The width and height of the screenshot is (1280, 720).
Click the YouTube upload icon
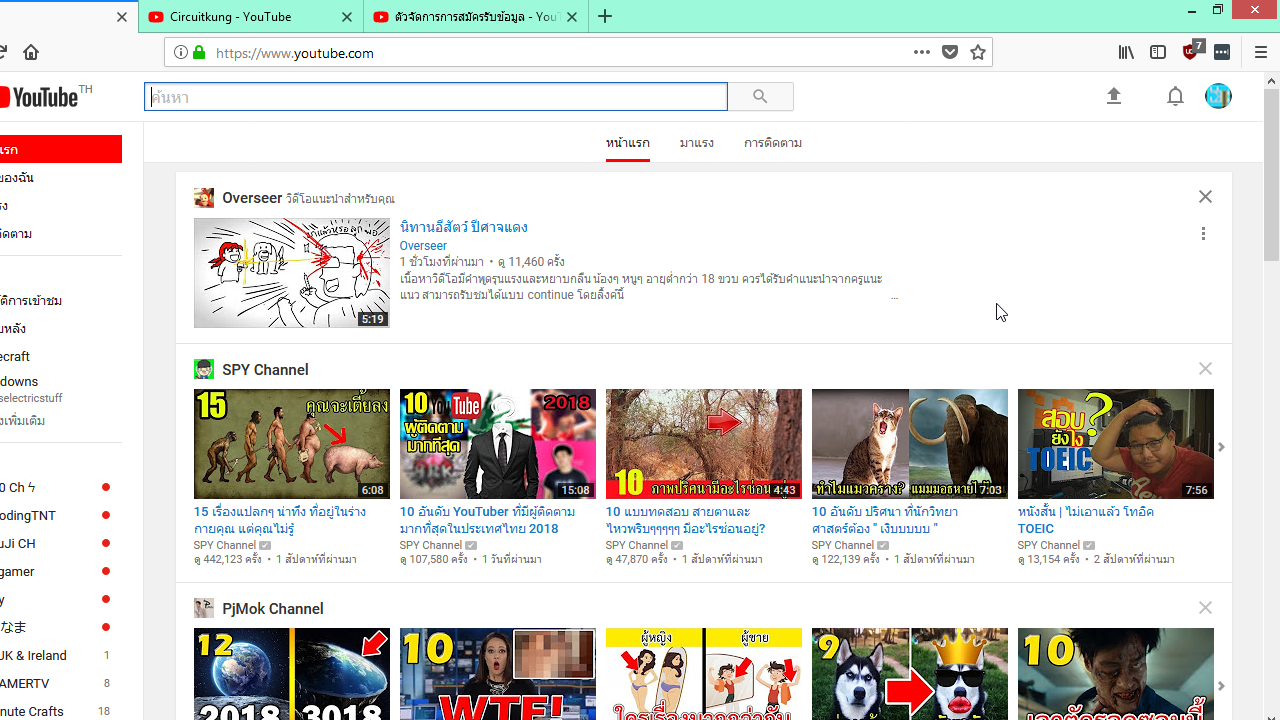1114,96
